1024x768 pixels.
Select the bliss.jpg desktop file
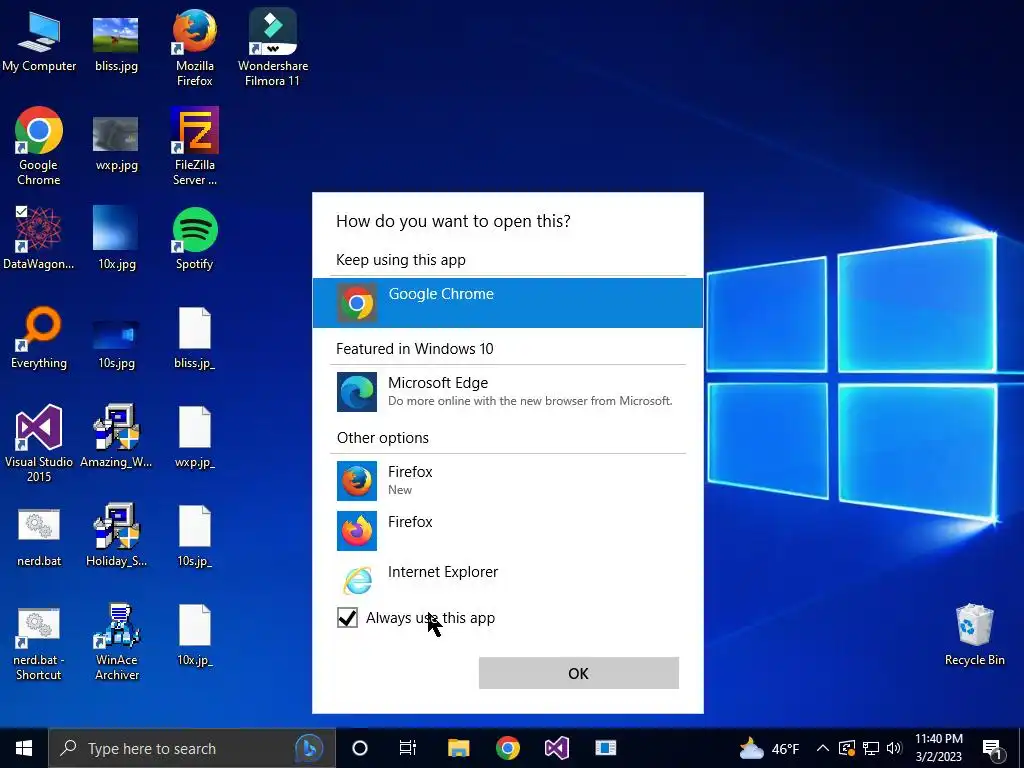pyautogui.click(x=116, y=42)
